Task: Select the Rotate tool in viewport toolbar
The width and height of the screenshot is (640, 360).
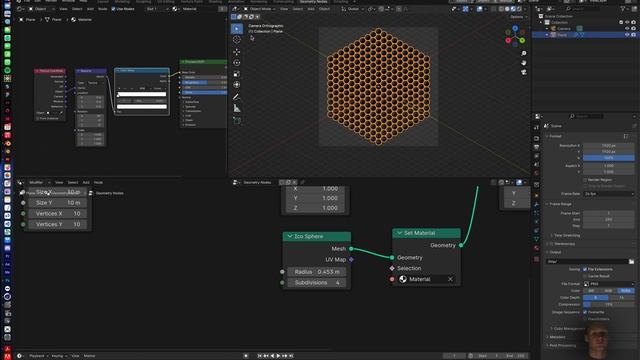Action: (x=237, y=63)
